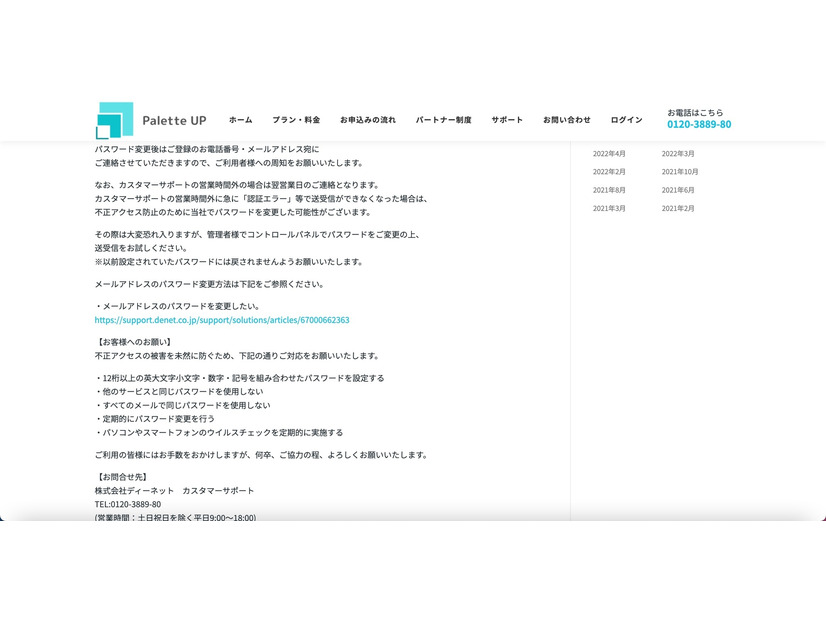
Task: Open the support.denet.co.jp article link
Action: (x=222, y=320)
